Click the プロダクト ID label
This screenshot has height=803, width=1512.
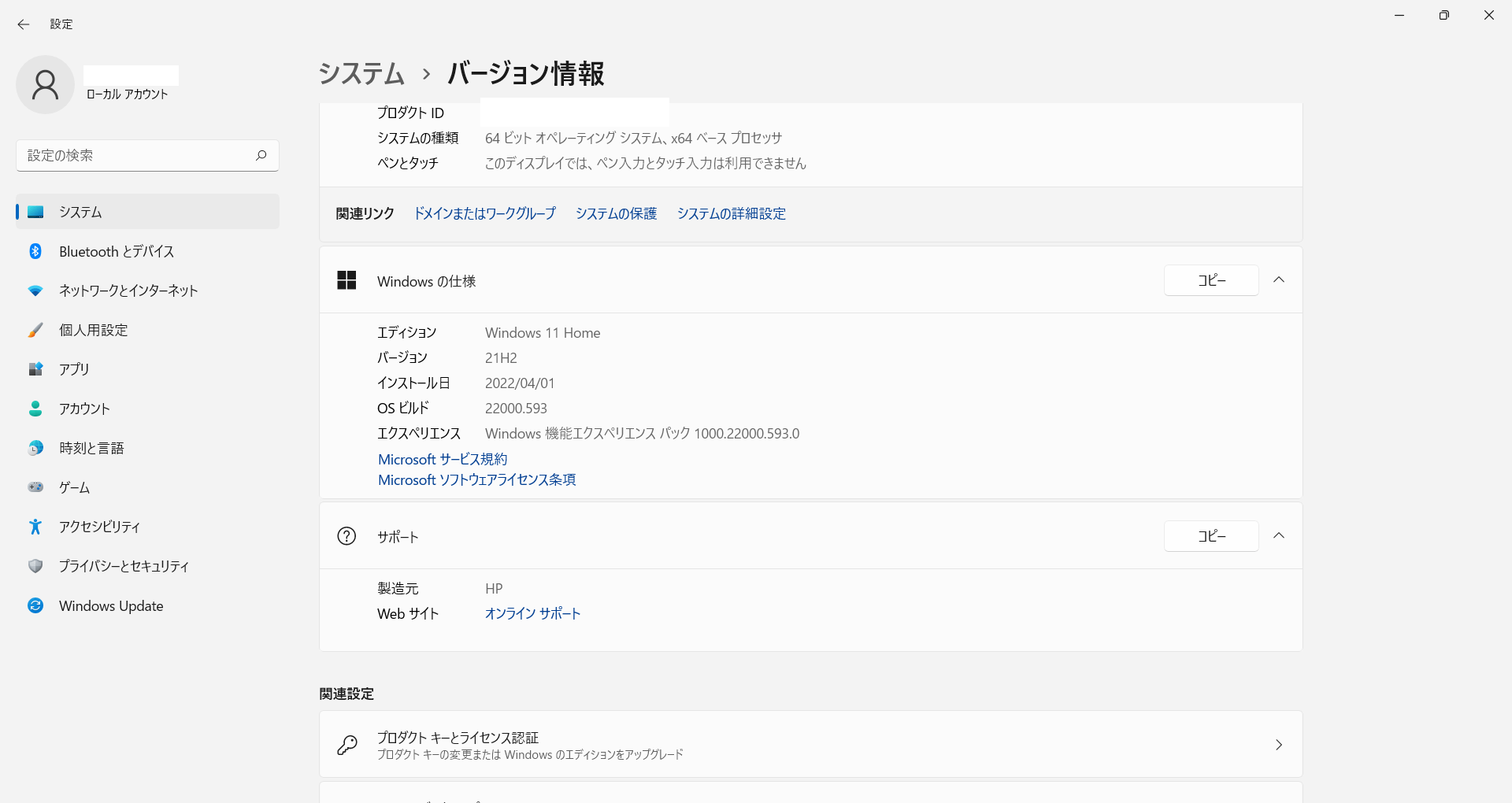click(x=410, y=113)
